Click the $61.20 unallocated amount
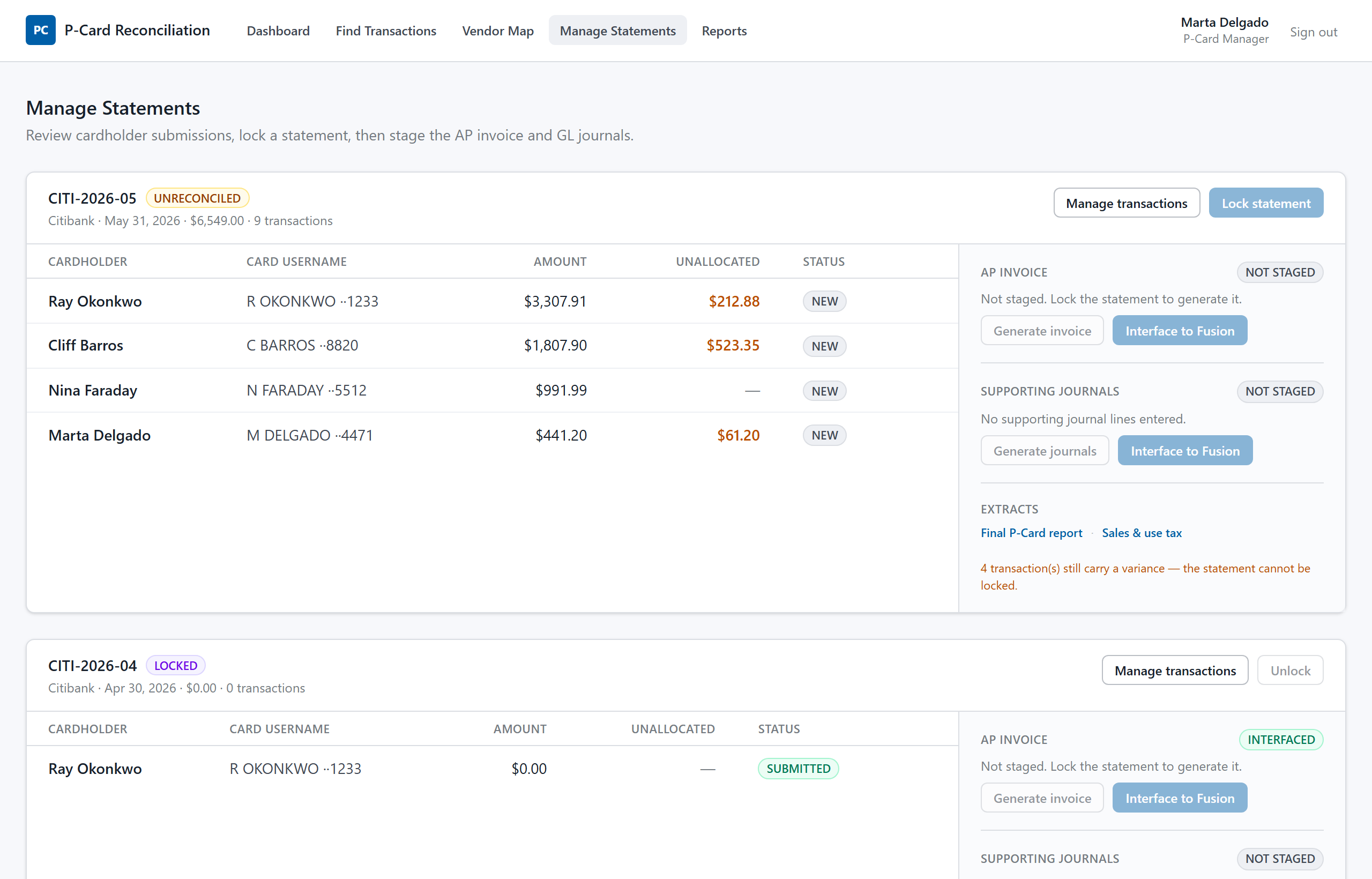1372x879 pixels. (x=737, y=435)
